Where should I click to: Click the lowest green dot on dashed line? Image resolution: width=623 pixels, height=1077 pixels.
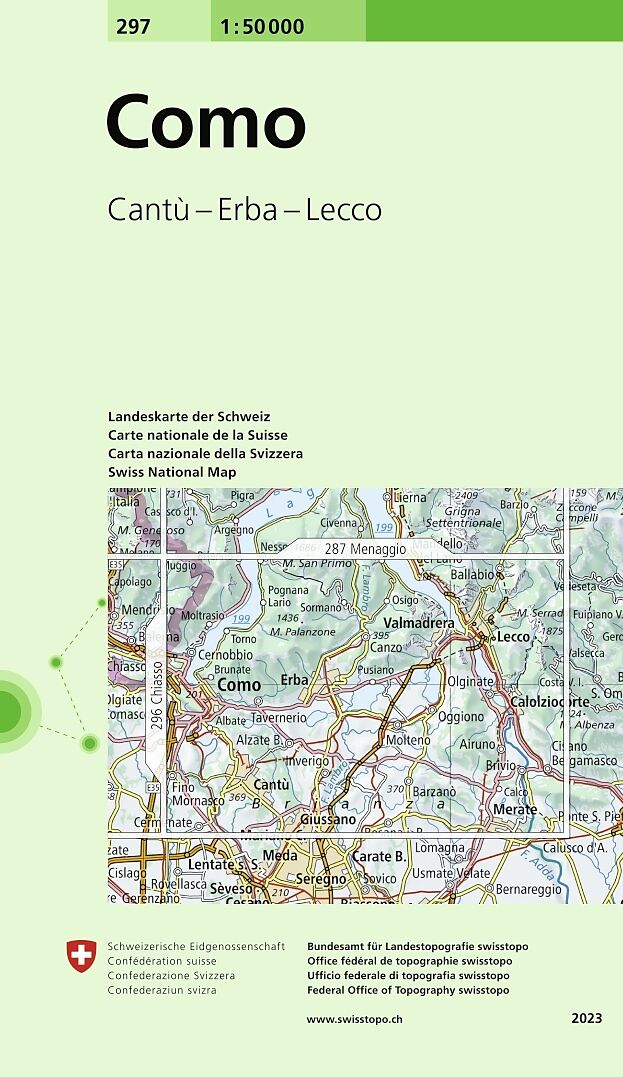(89, 742)
